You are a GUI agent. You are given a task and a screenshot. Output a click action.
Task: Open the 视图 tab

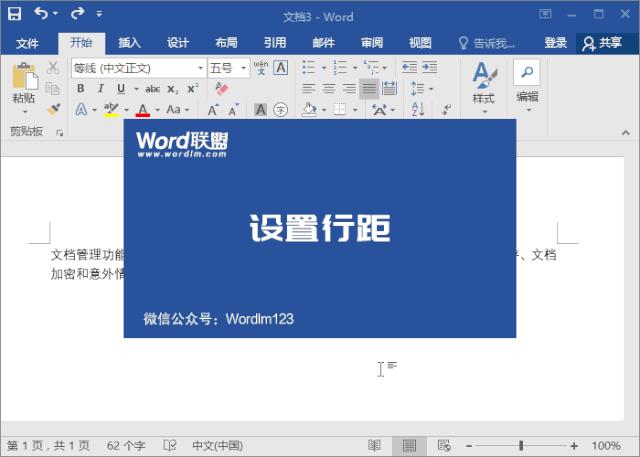tap(420, 42)
